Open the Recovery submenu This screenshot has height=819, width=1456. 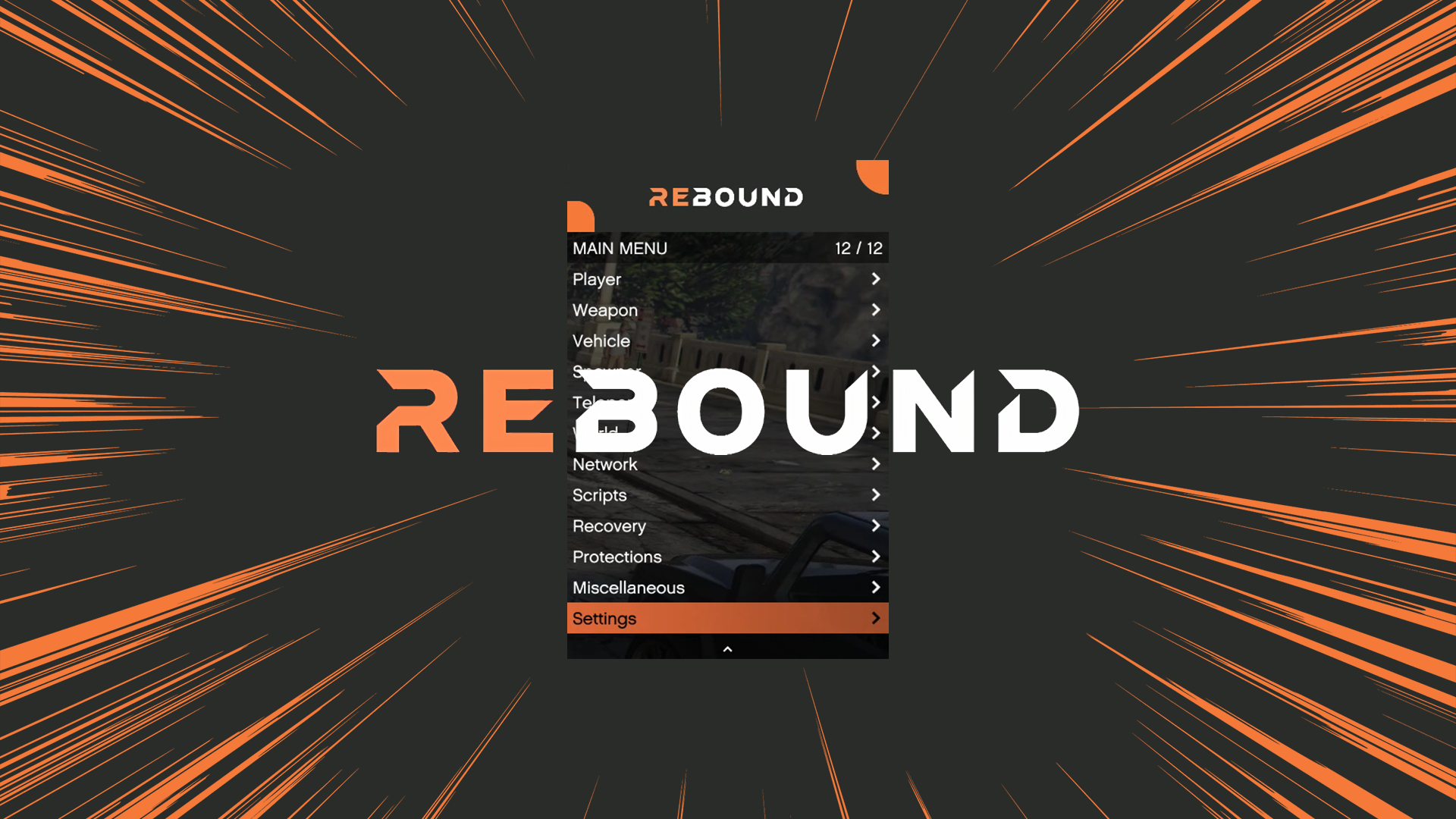(728, 525)
